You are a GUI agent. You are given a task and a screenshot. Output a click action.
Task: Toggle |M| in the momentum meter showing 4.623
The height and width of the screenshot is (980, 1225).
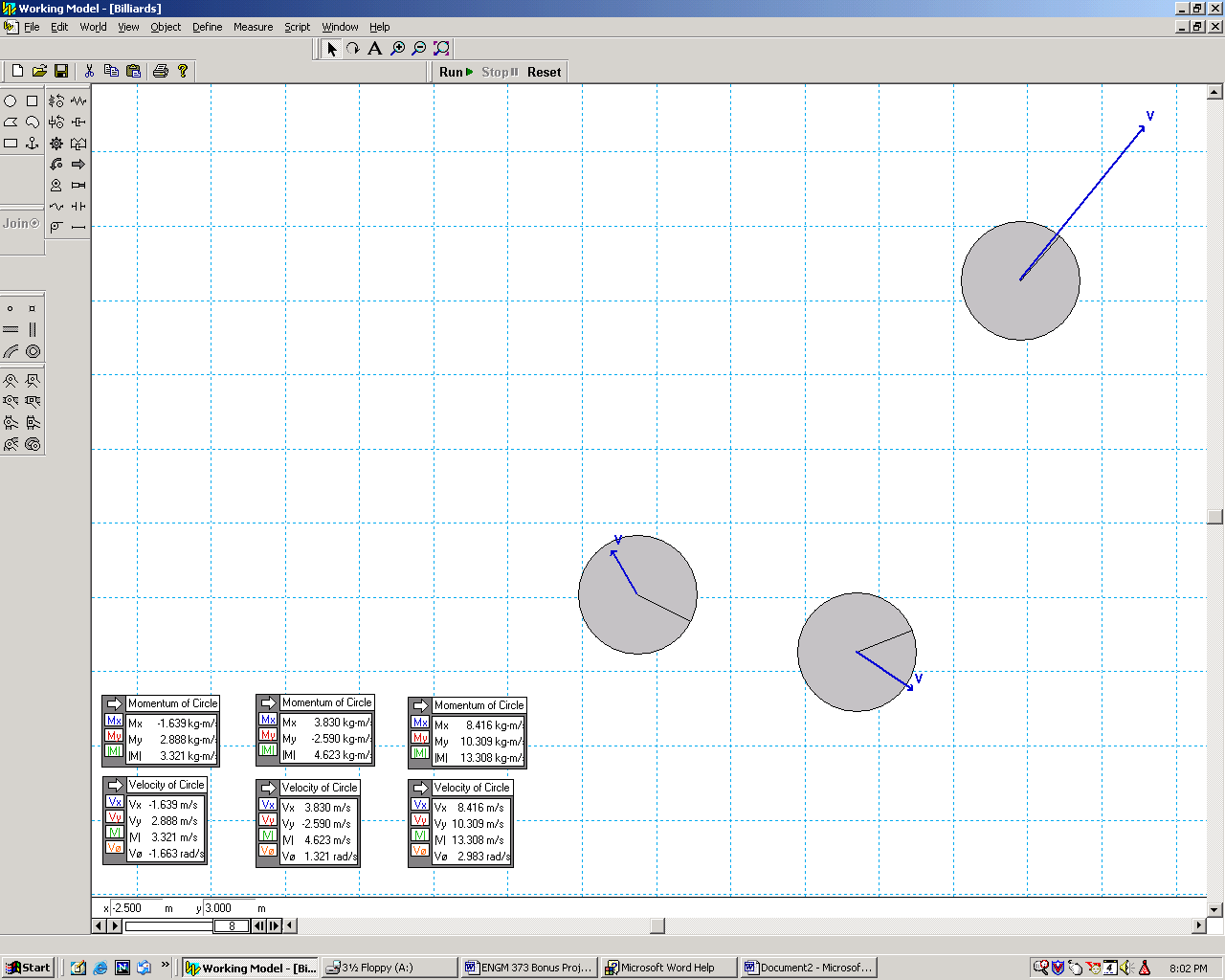pos(268,750)
